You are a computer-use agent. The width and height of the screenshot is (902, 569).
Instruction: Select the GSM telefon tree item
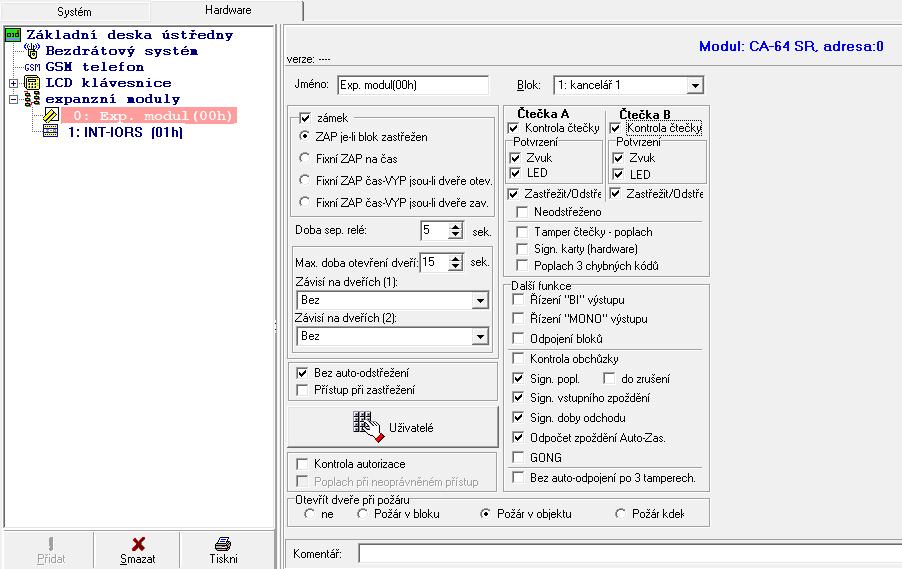pyautogui.click(x=94, y=67)
